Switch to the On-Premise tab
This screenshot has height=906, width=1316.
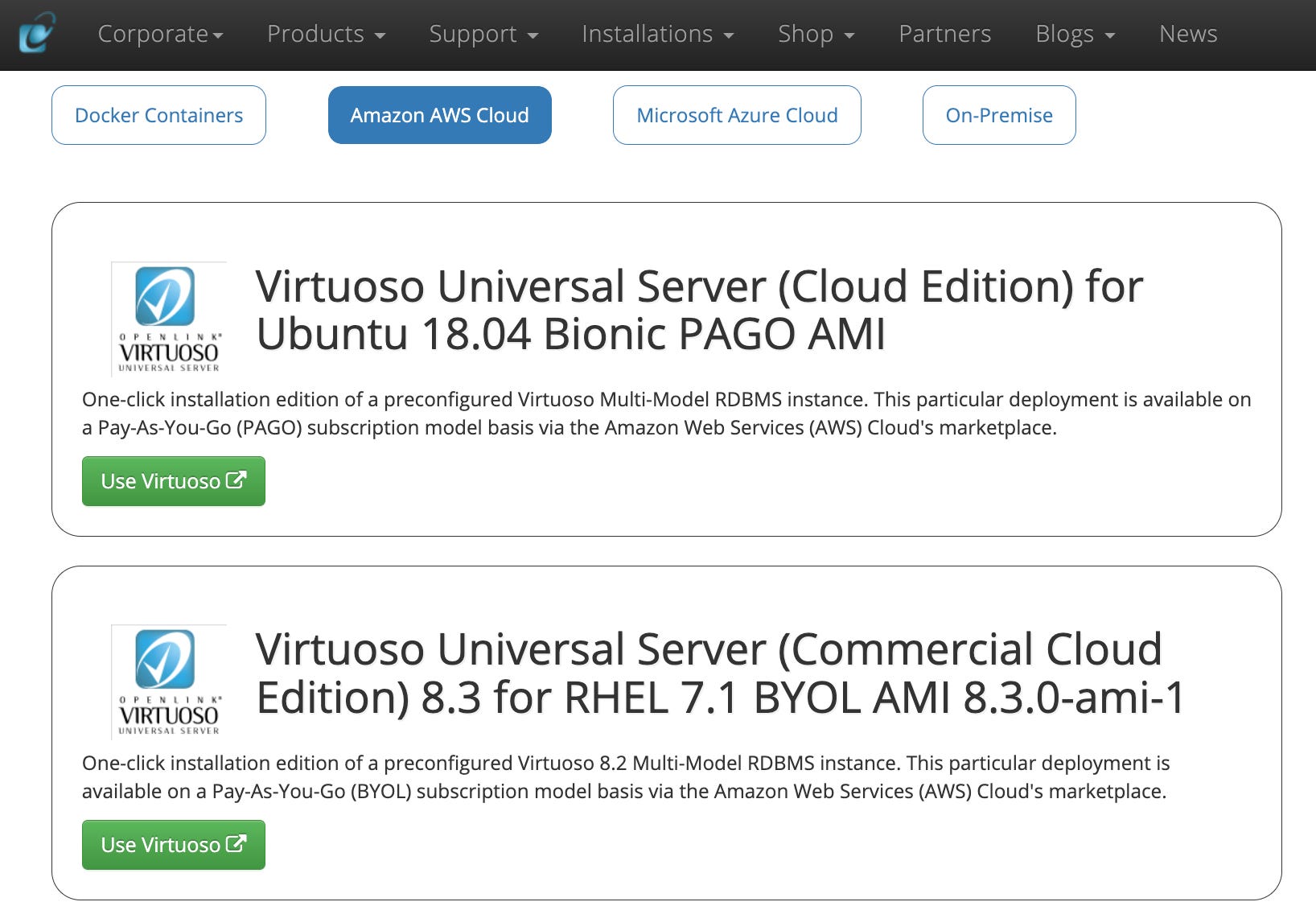pyautogui.click(x=999, y=115)
